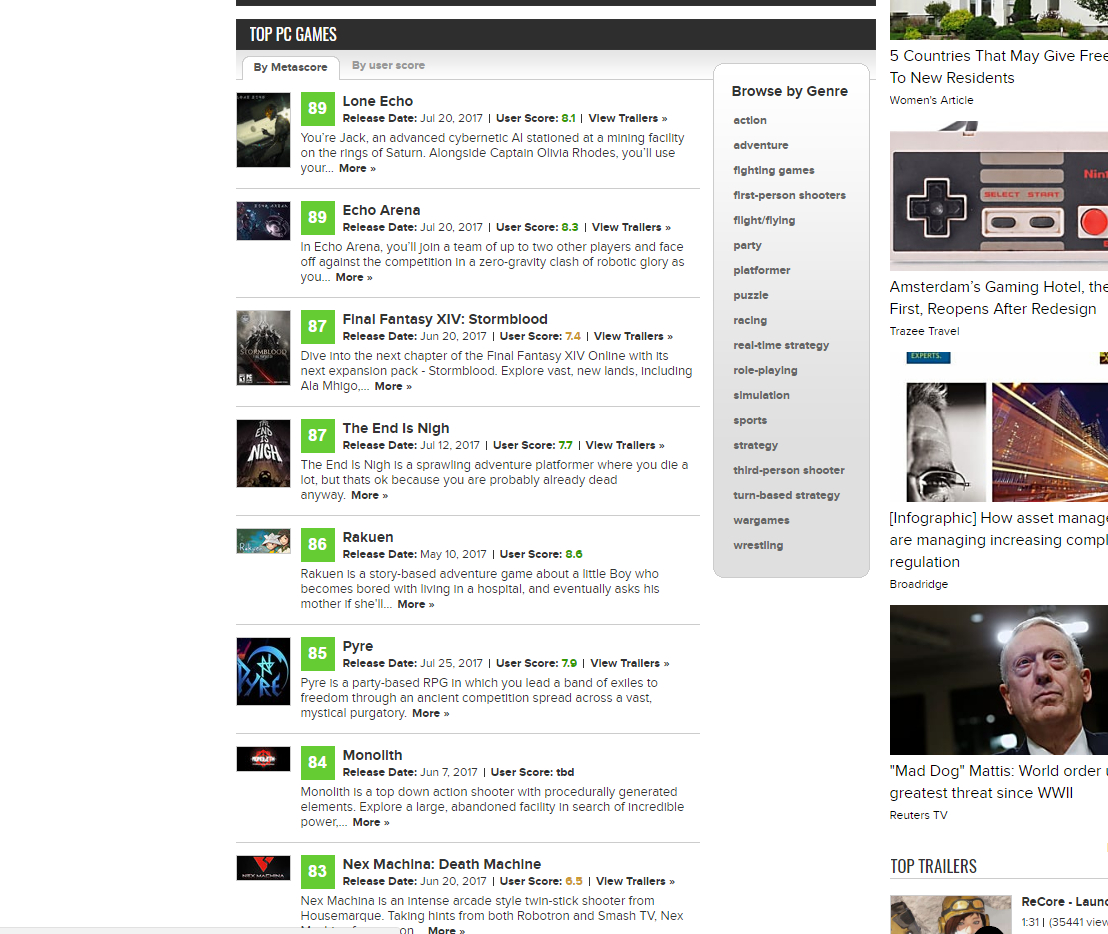Click the 89 metascore badge for Echo Arena
Image resolution: width=1108 pixels, height=934 pixels.
tap(317, 217)
